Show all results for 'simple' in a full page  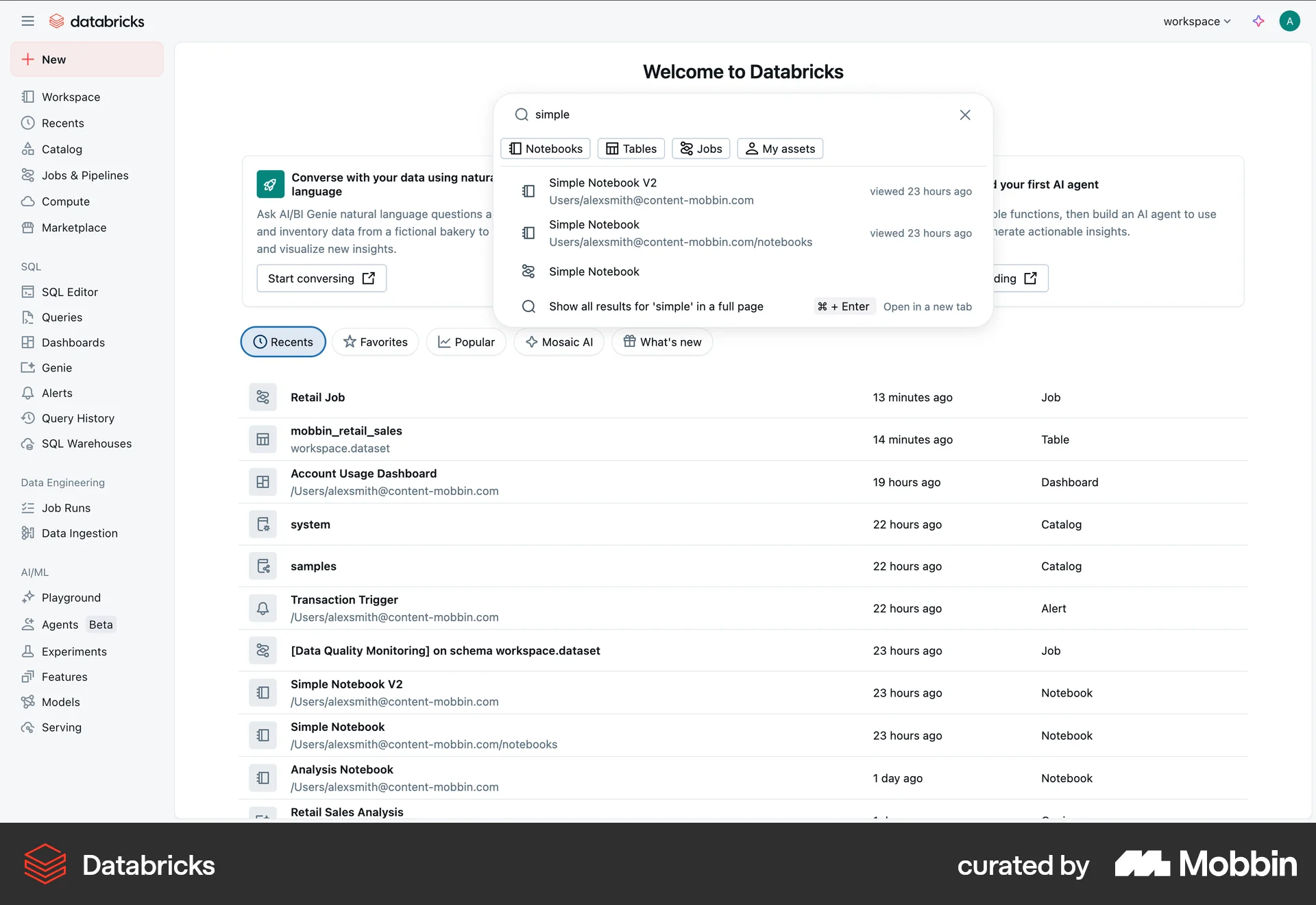point(656,306)
